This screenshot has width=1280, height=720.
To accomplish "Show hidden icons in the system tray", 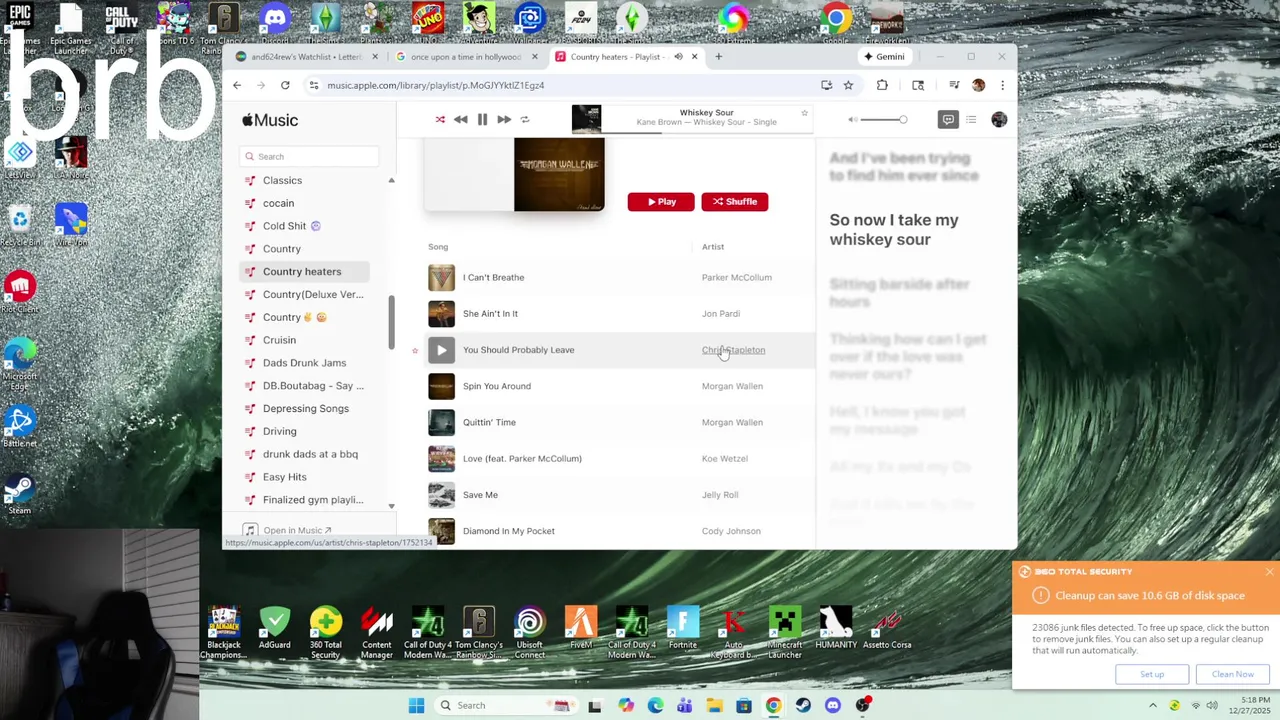I will [1152, 705].
